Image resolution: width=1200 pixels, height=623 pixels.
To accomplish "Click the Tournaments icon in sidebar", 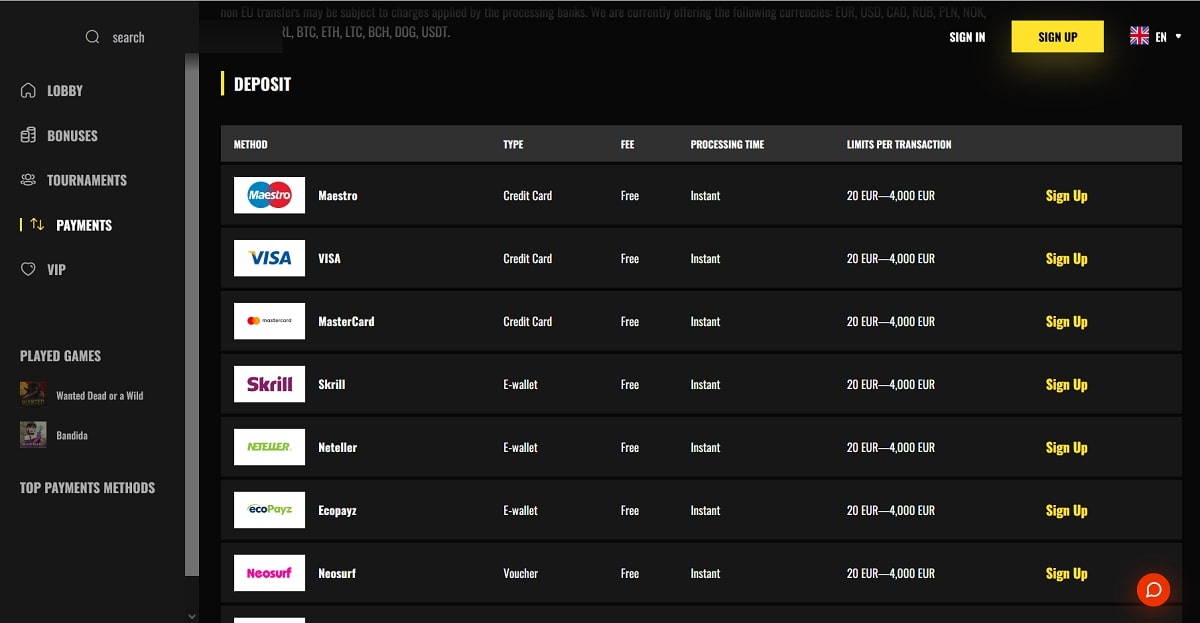I will click(28, 180).
